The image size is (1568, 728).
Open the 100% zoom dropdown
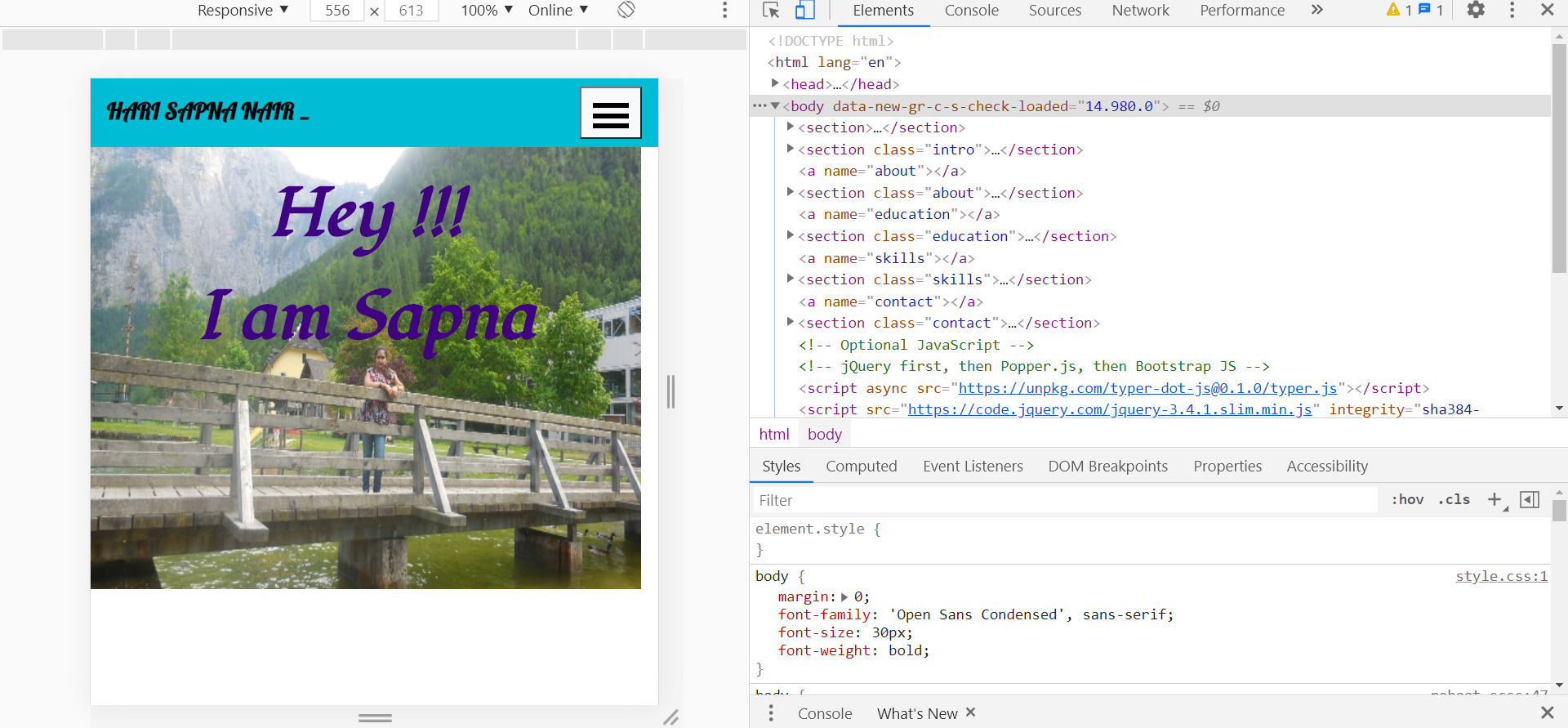[488, 10]
